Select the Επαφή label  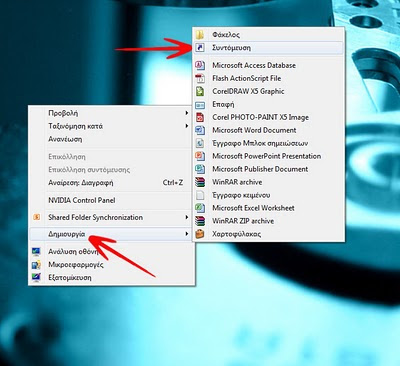point(223,105)
